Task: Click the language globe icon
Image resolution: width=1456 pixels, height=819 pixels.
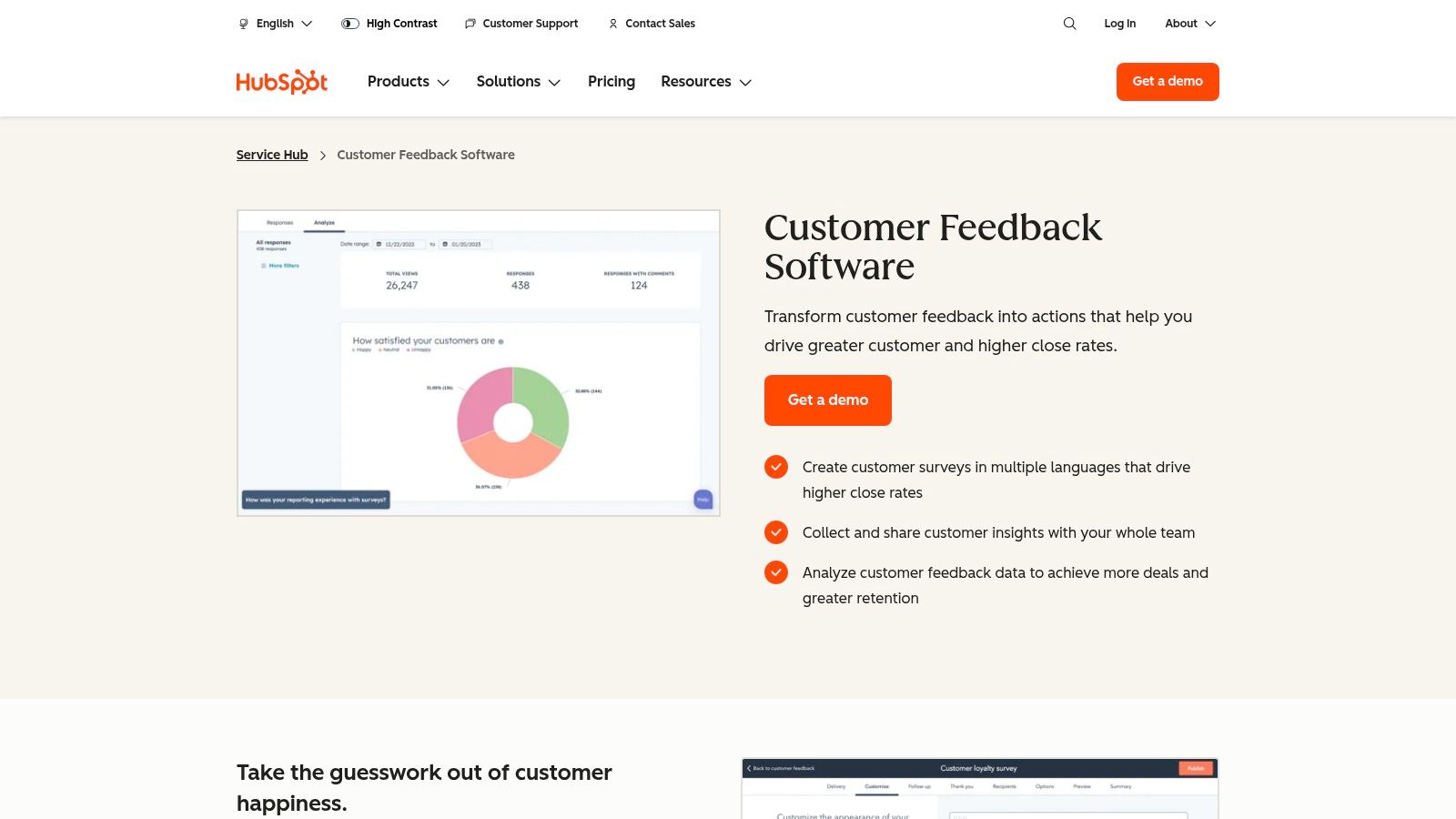Action: (242, 24)
